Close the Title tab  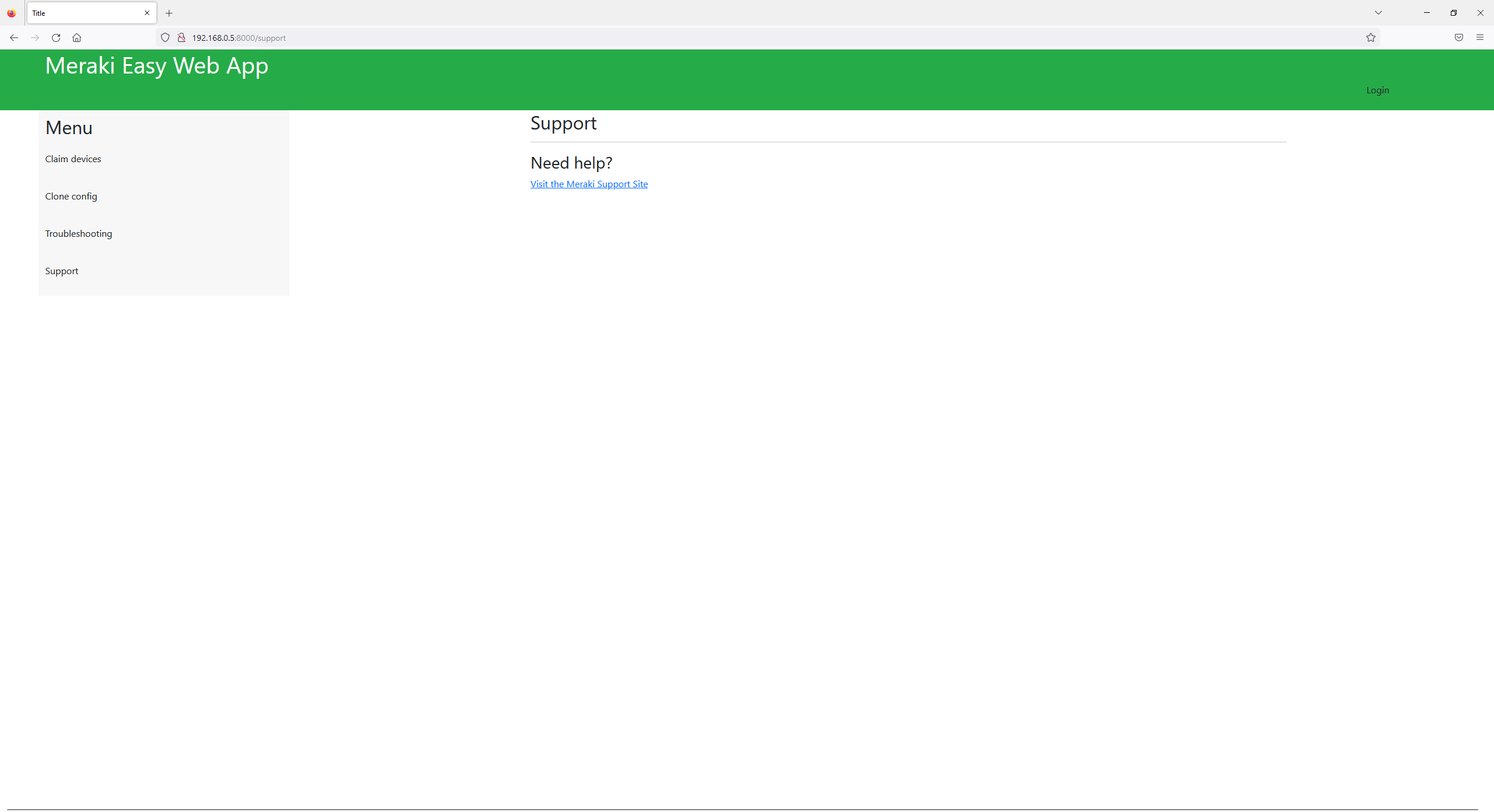(147, 13)
